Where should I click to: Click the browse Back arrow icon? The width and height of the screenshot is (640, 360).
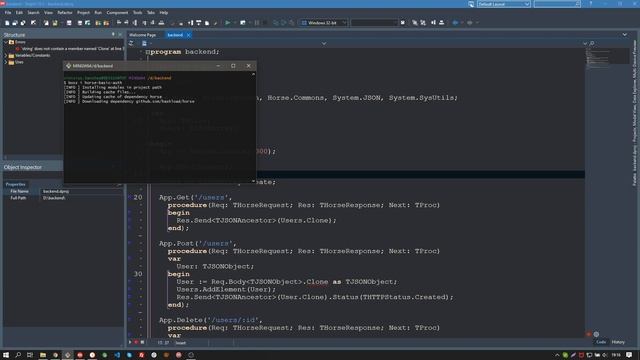pyautogui.click(x=455, y=23)
